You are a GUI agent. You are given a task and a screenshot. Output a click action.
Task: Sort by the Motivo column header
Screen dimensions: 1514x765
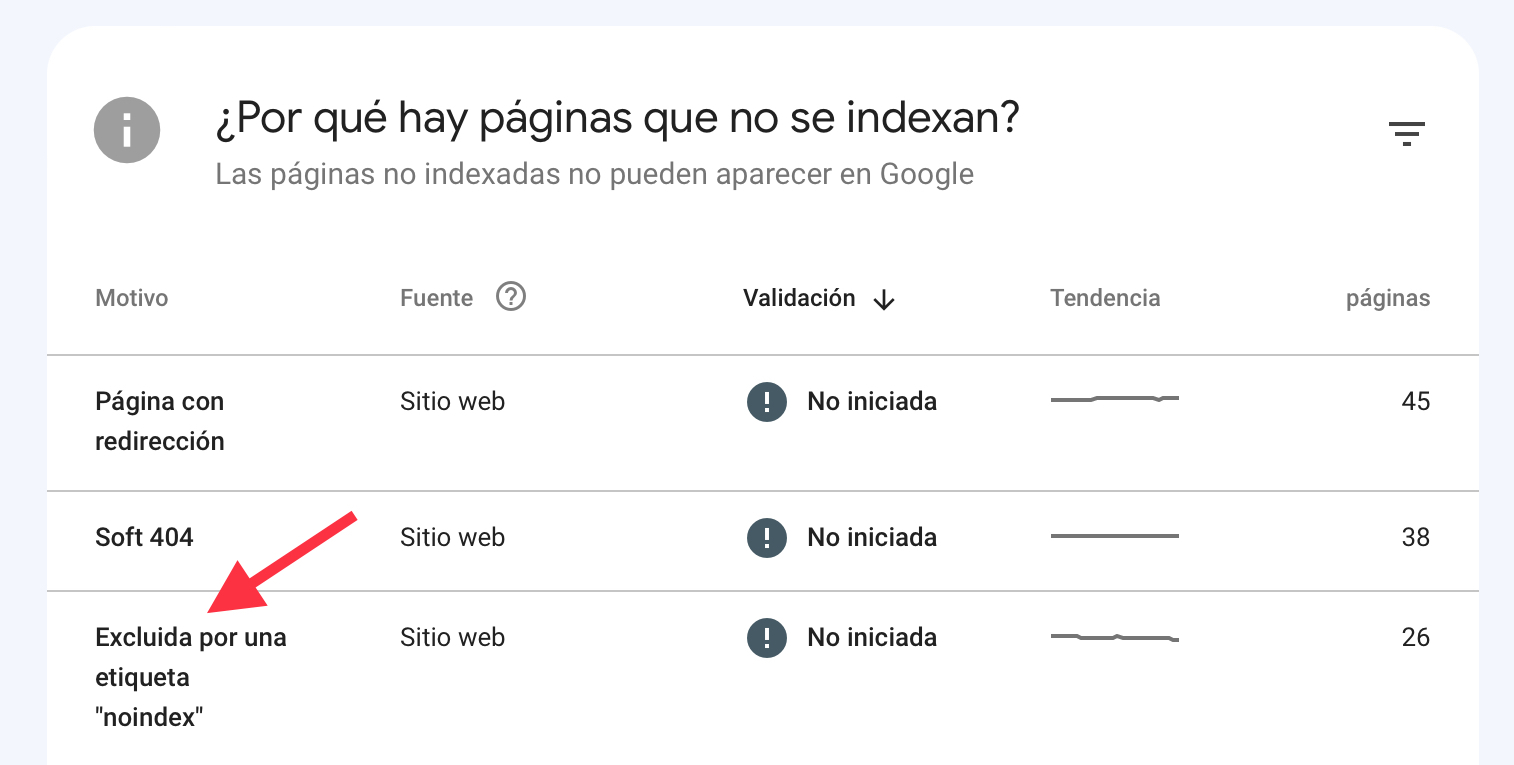coord(131,297)
